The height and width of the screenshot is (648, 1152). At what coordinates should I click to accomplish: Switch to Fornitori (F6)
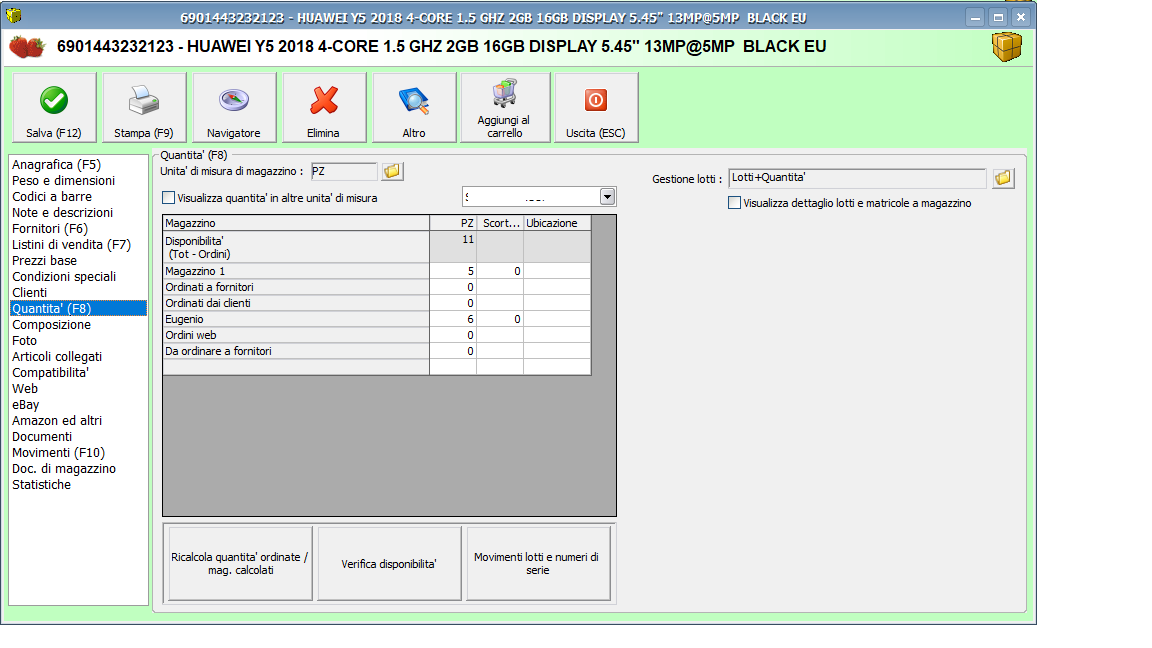click(49, 228)
